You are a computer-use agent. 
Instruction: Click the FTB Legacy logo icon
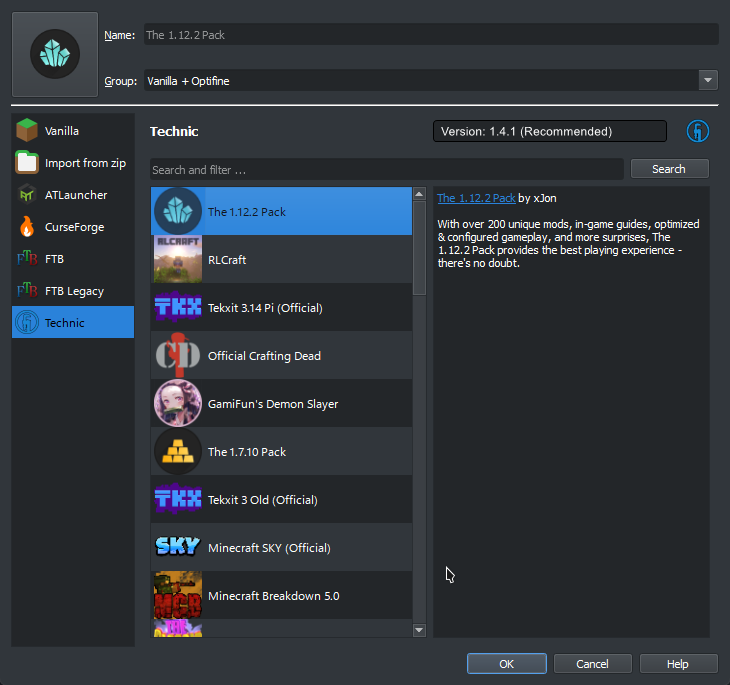point(27,291)
